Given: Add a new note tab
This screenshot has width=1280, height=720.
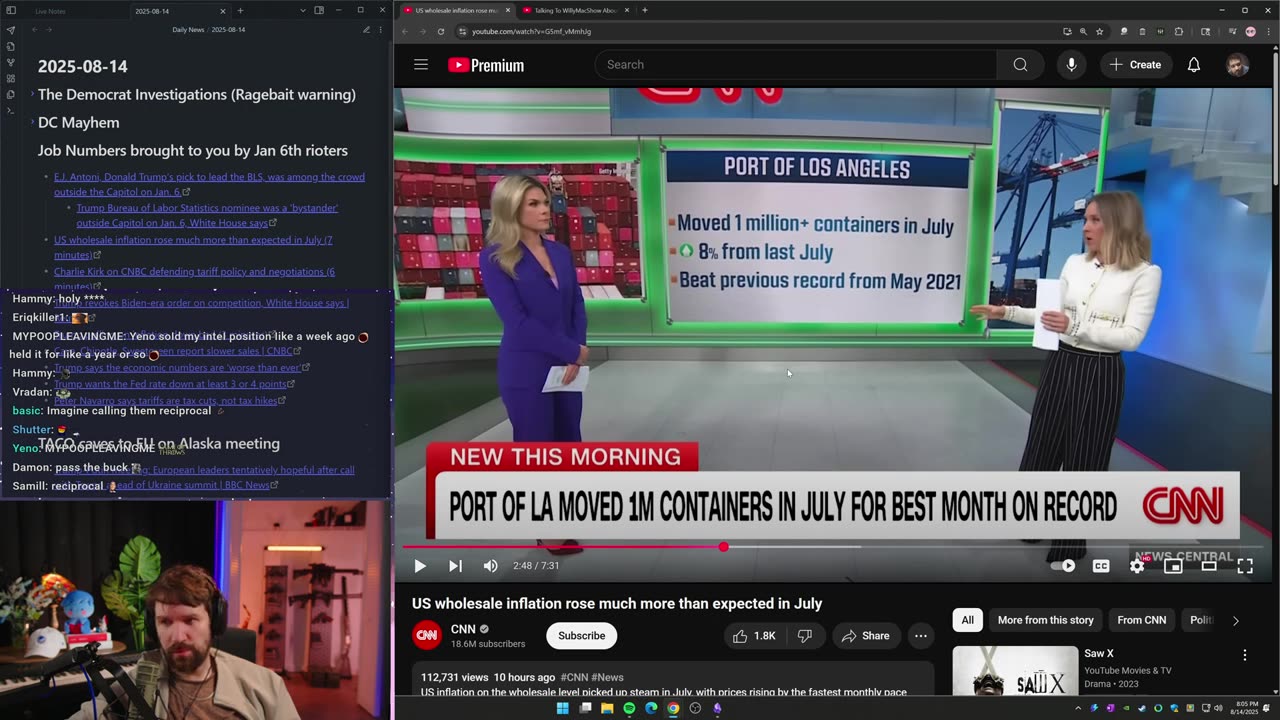Looking at the screenshot, I should click(240, 11).
